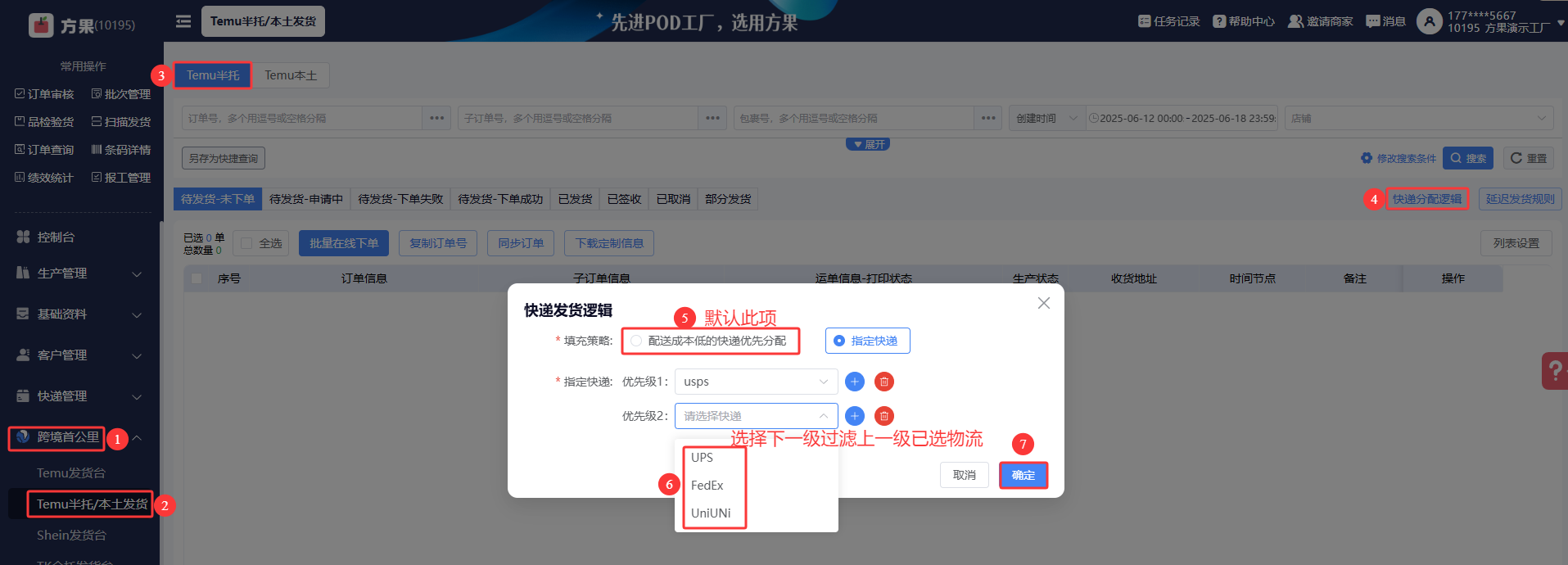Select 待发货-申请中 status tab
Screen dimensions: 1568x565
pyautogui.click(x=306, y=199)
